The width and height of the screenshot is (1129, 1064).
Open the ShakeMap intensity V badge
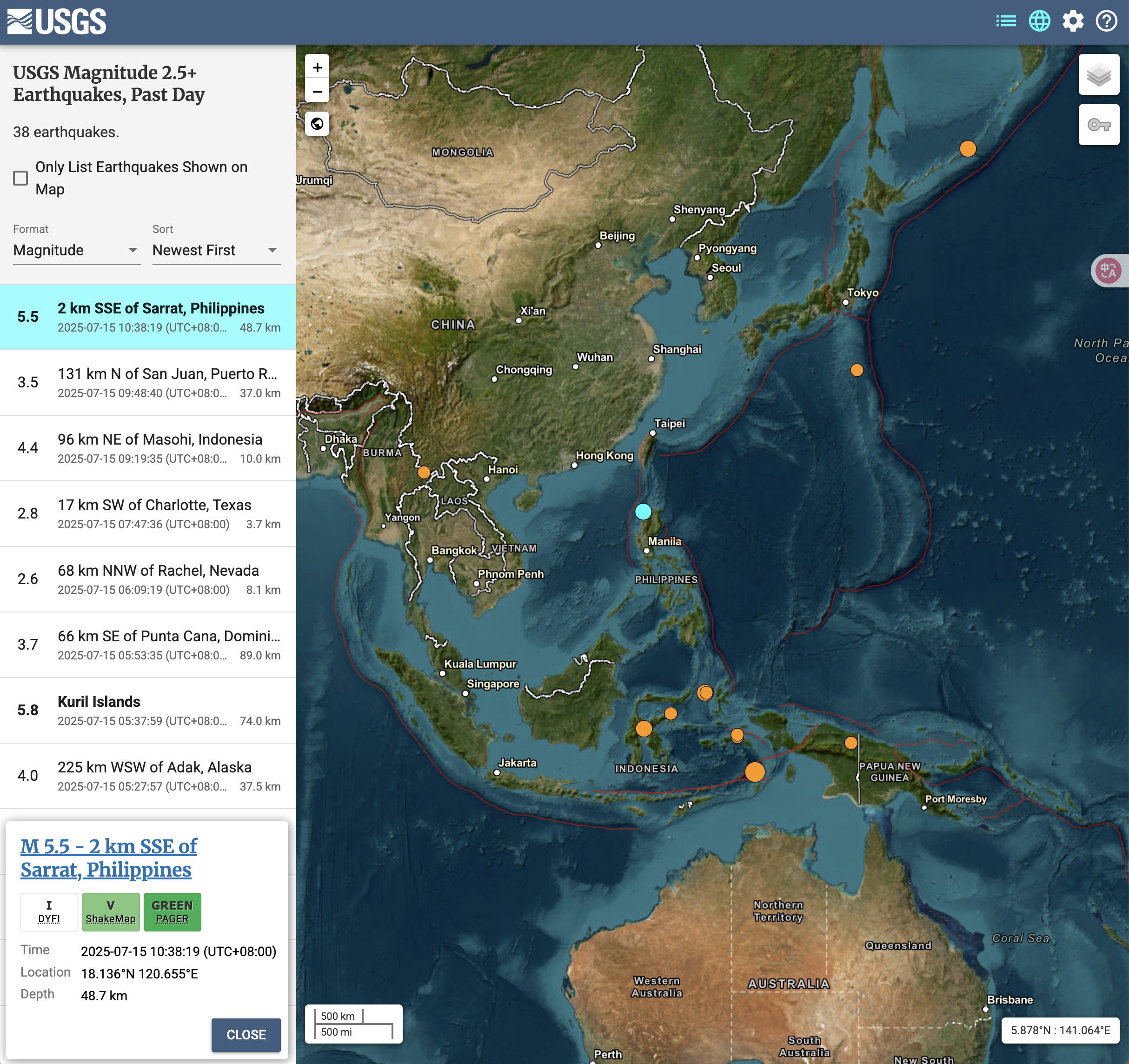tap(111, 912)
